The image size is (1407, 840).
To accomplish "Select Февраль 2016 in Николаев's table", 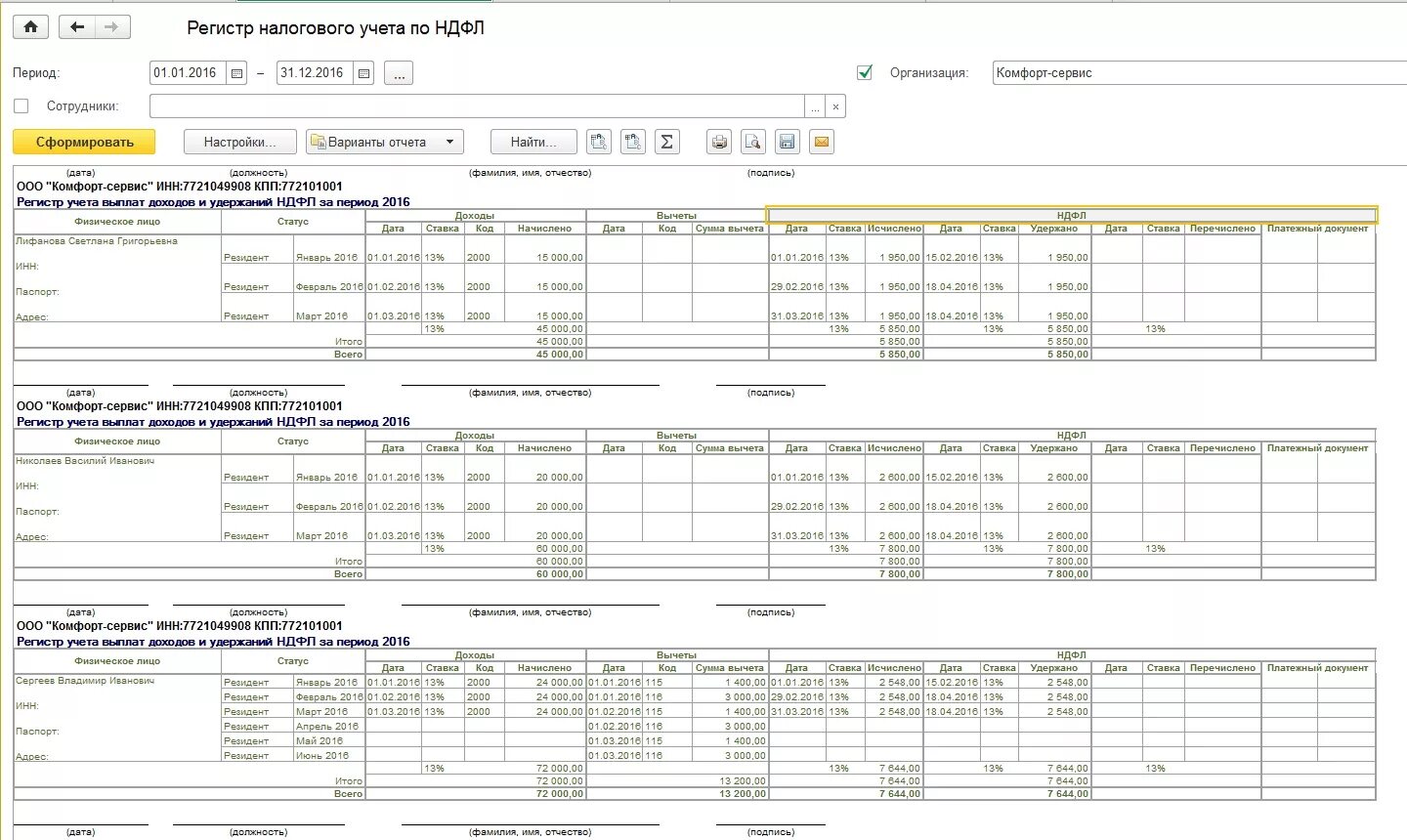I will tap(328, 506).
